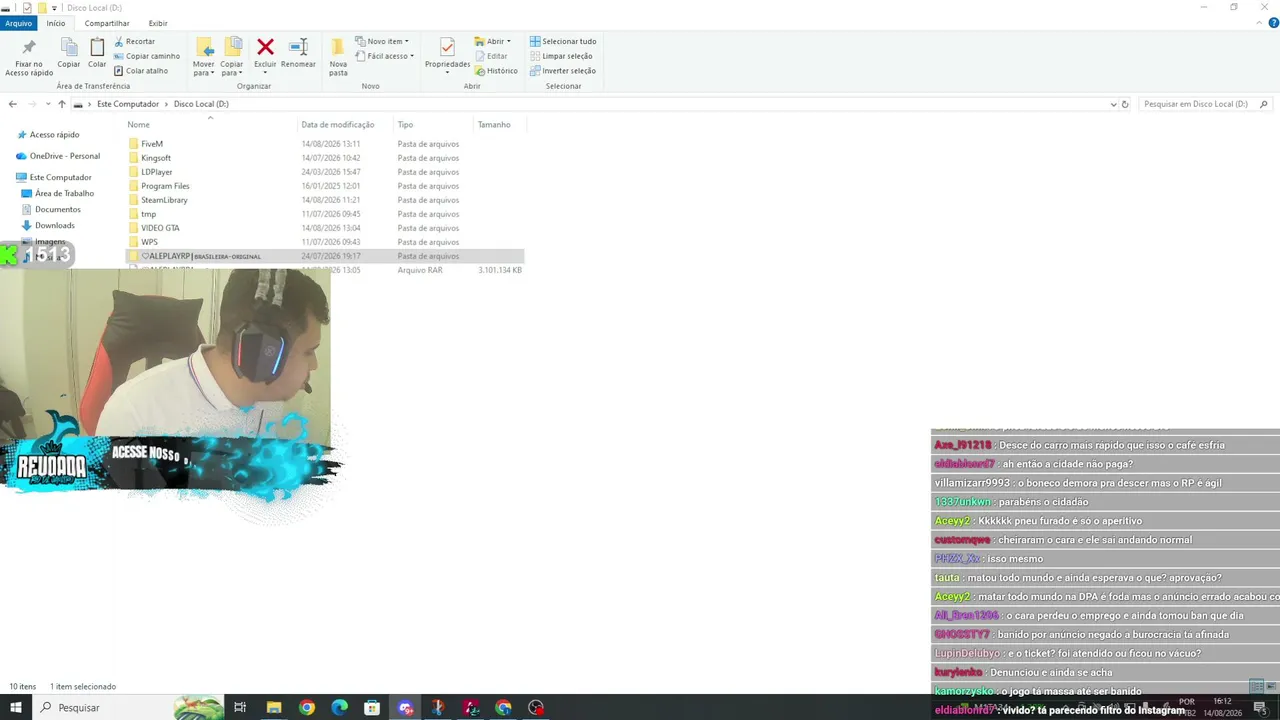Click Copiar caminho in the ribbon
Screen dimensions: 1280x720
[x=147, y=56]
